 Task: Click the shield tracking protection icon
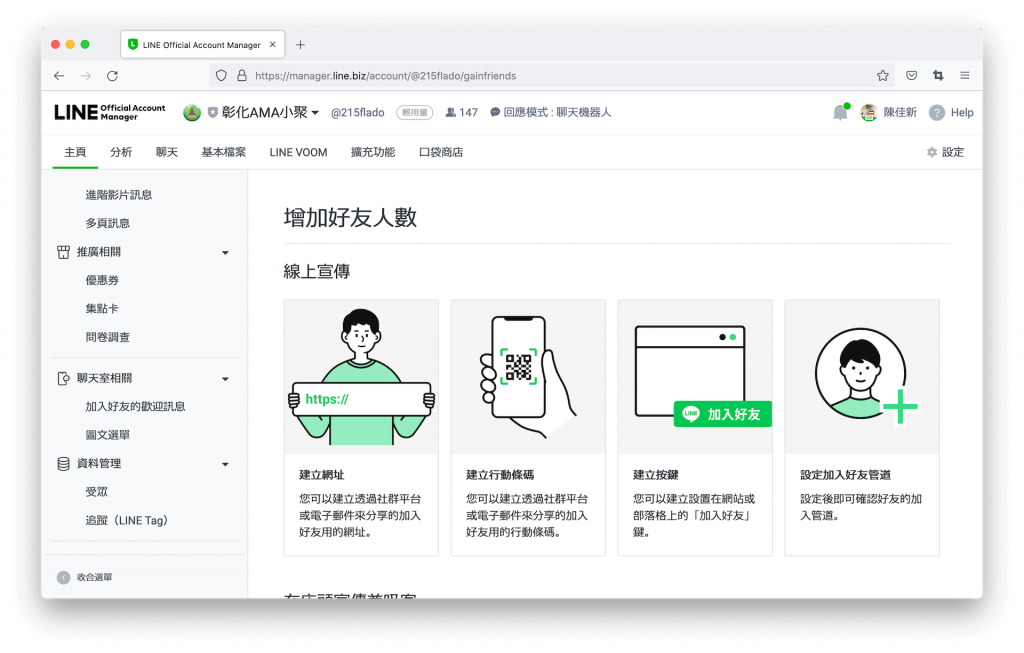(221, 76)
